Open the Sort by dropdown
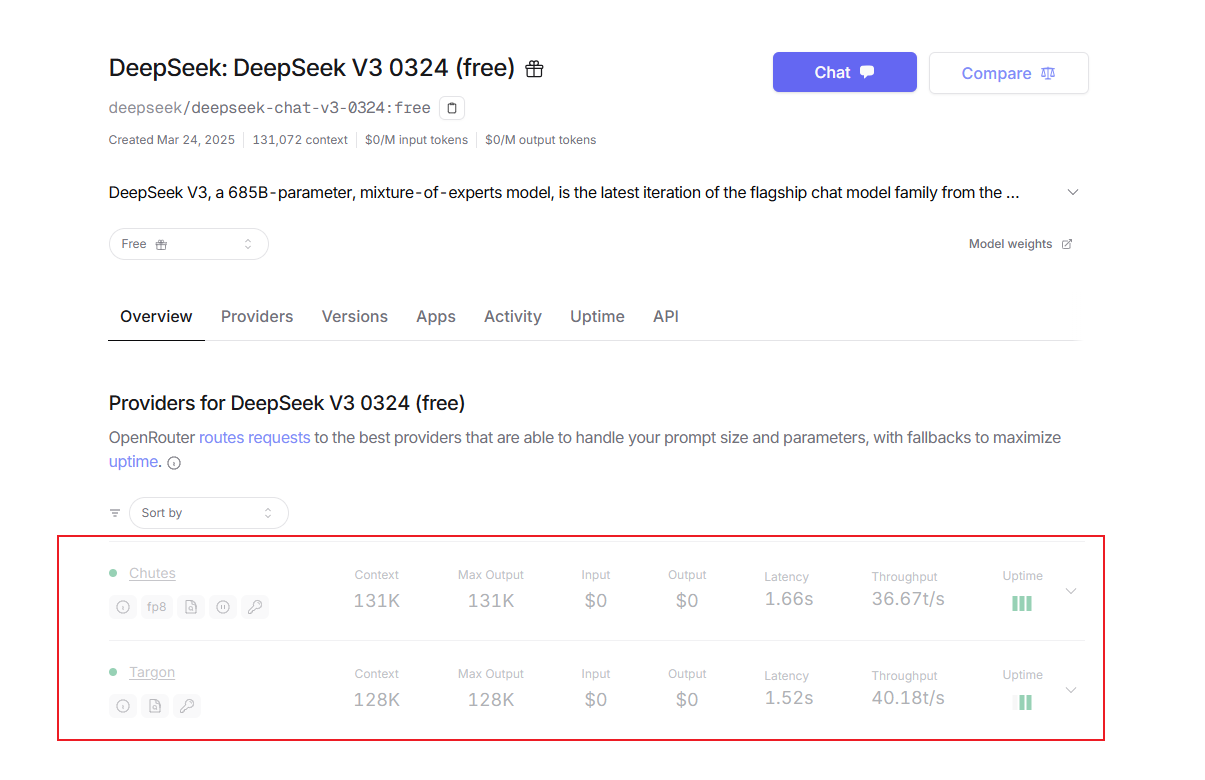Image resolution: width=1205 pixels, height=780 pixels. click(x=208, y=513)
